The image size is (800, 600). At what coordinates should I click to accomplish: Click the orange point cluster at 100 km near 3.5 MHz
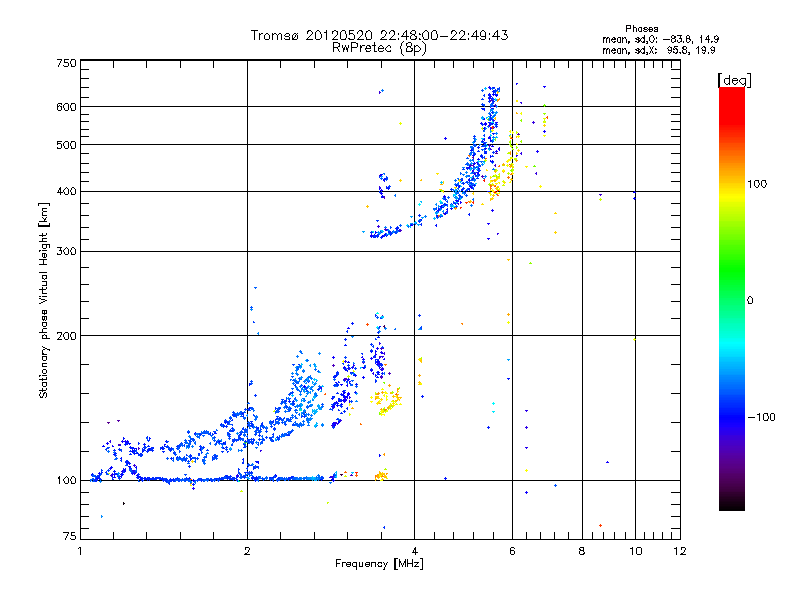point(382,476)
